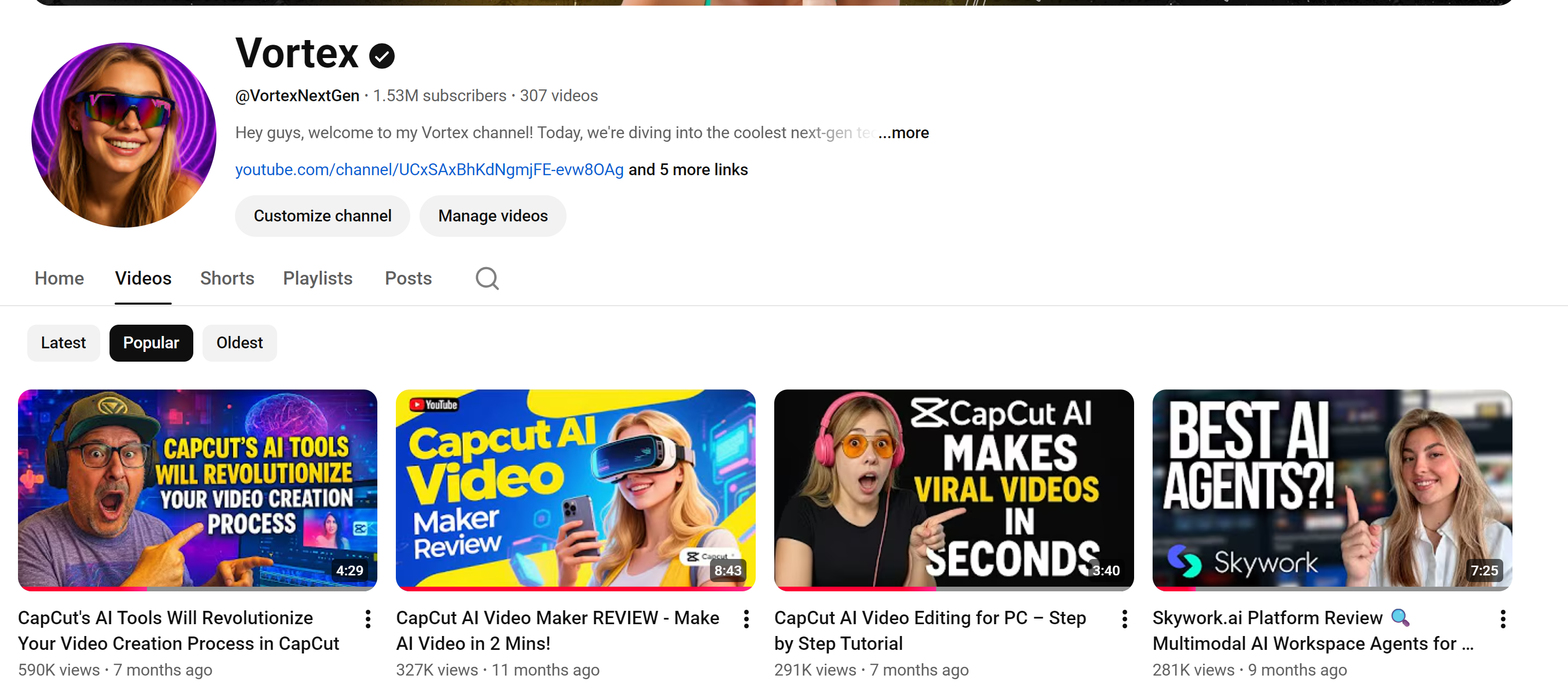
Task: Play the 'Capcut AI Video Maker Review' thumbnail
Action: pyautogui.click(x=575, y=489)
